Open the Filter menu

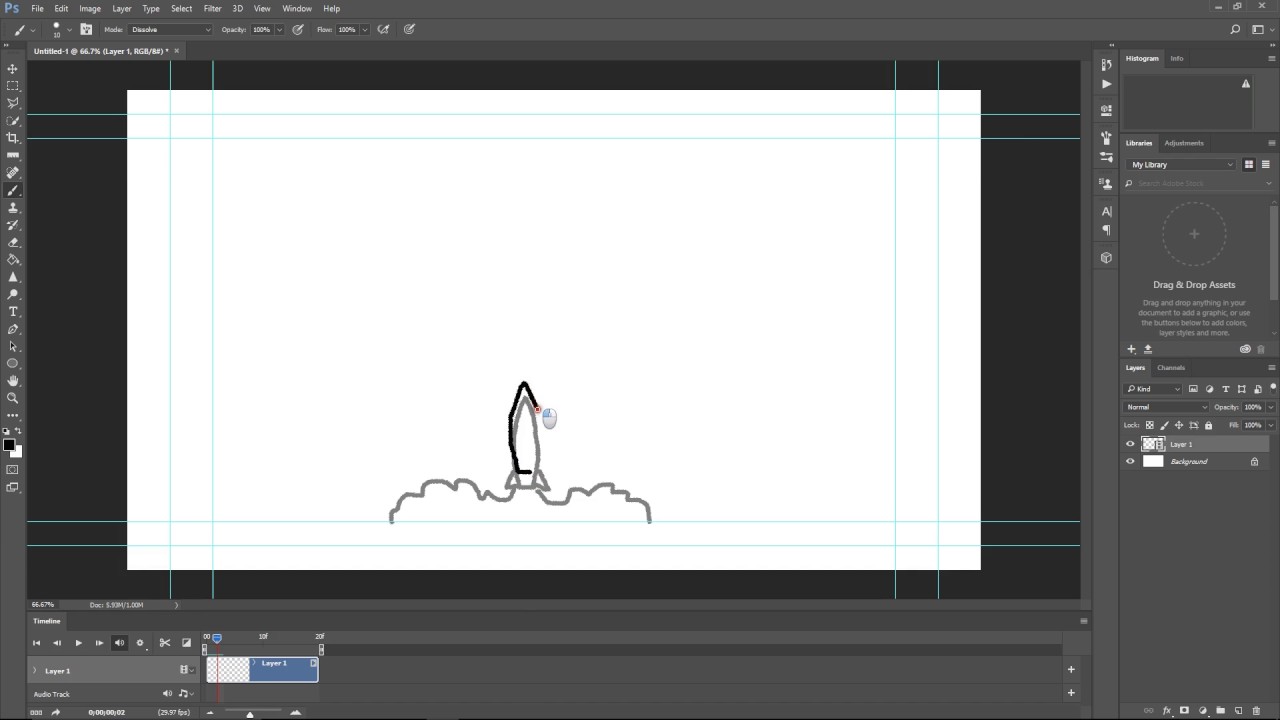pyautogui.click(x=212, y=9)
